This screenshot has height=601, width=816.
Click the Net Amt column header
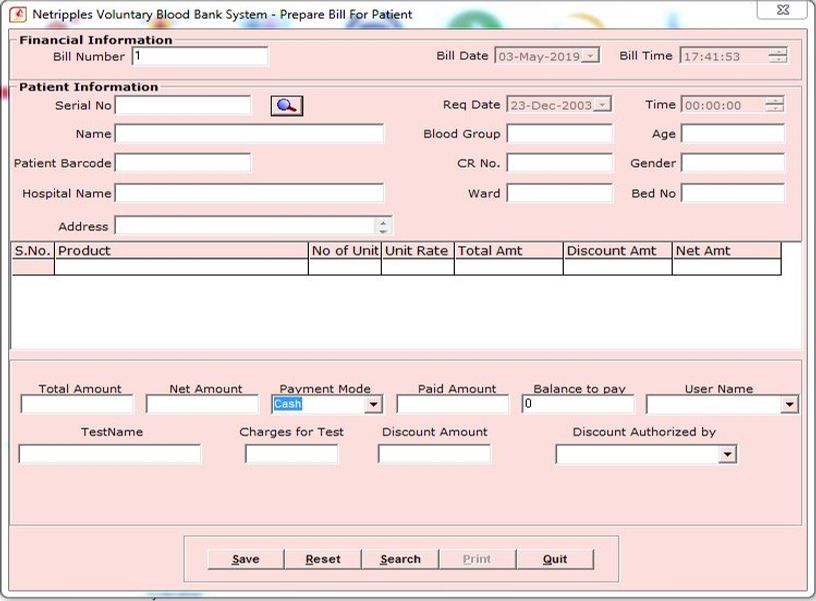click(x=727, y=251)
